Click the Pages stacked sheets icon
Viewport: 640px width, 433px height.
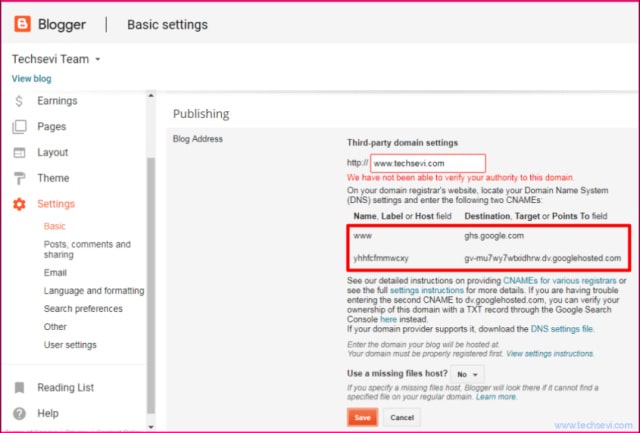[x=19, y=127]
